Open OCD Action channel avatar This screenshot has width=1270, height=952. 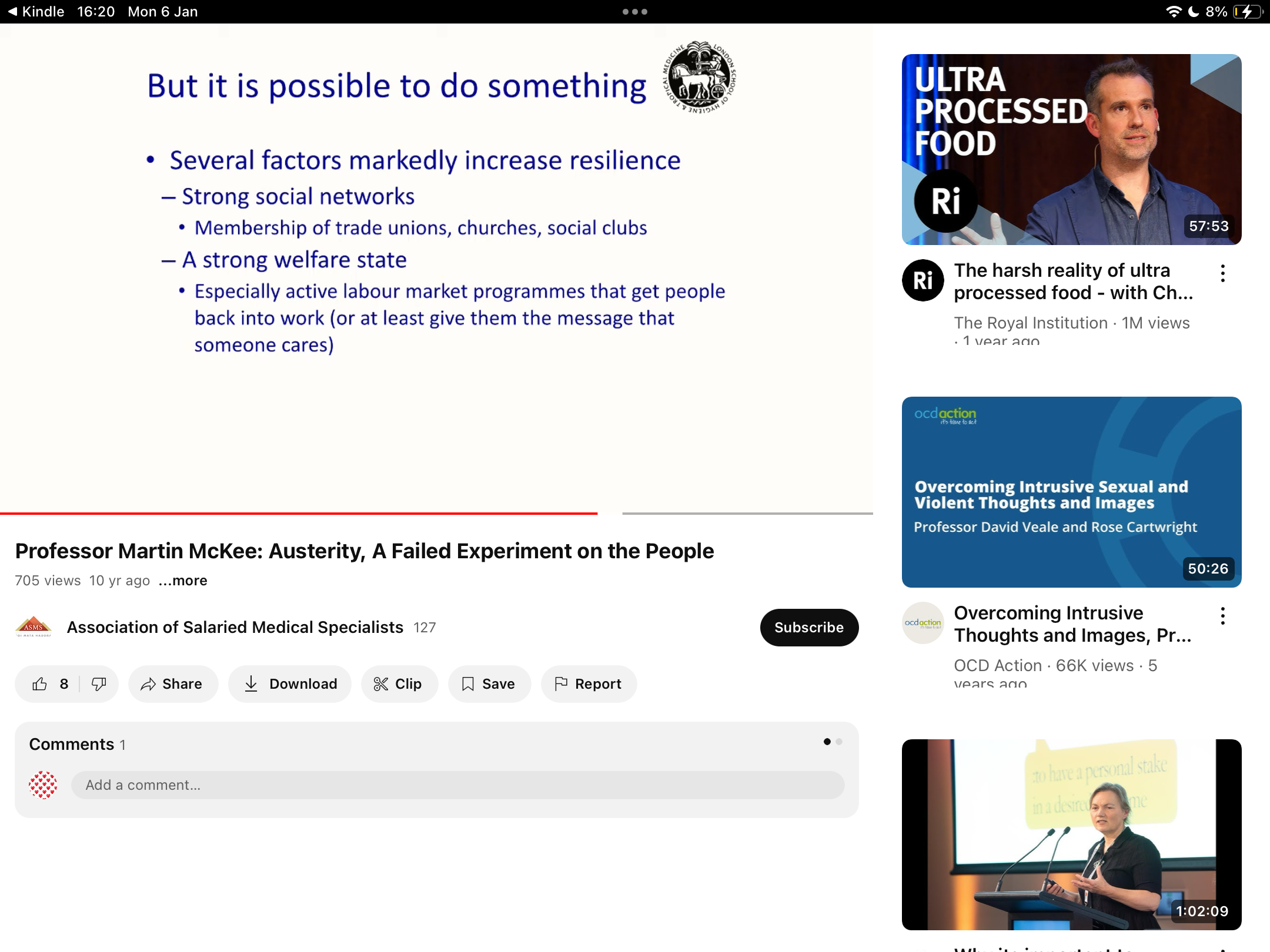(x=923, y=623)
